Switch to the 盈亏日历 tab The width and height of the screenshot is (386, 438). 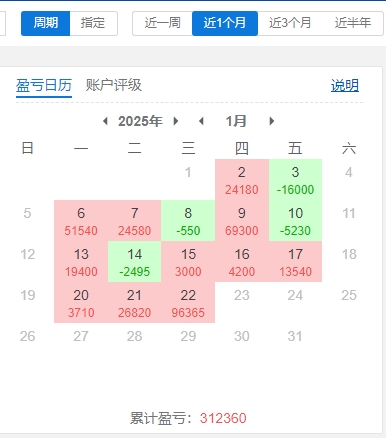point(44,85)
